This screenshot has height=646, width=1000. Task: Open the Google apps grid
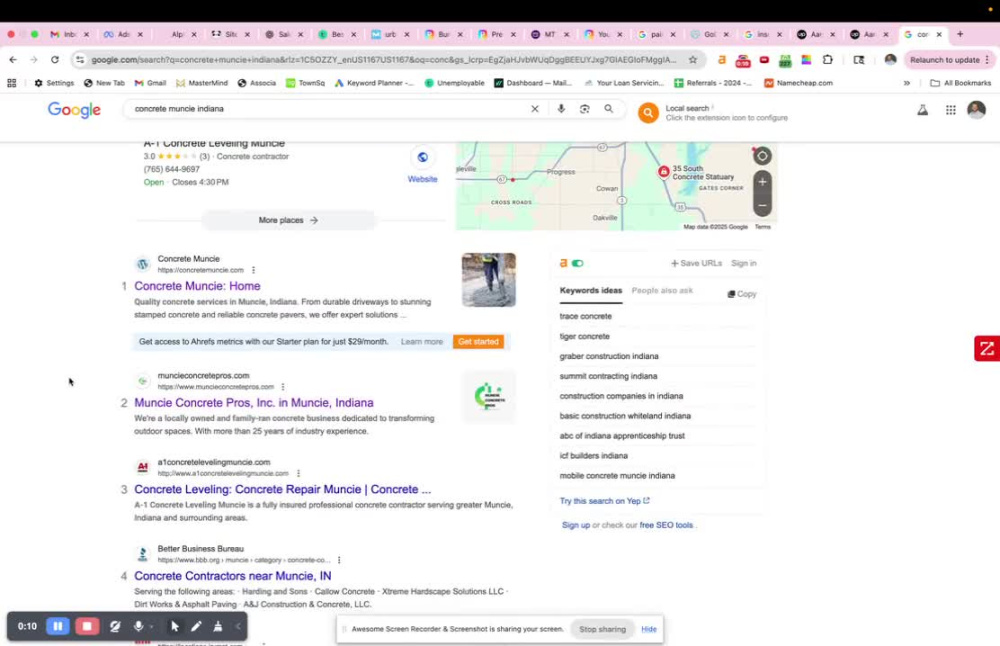click(950, 110)
